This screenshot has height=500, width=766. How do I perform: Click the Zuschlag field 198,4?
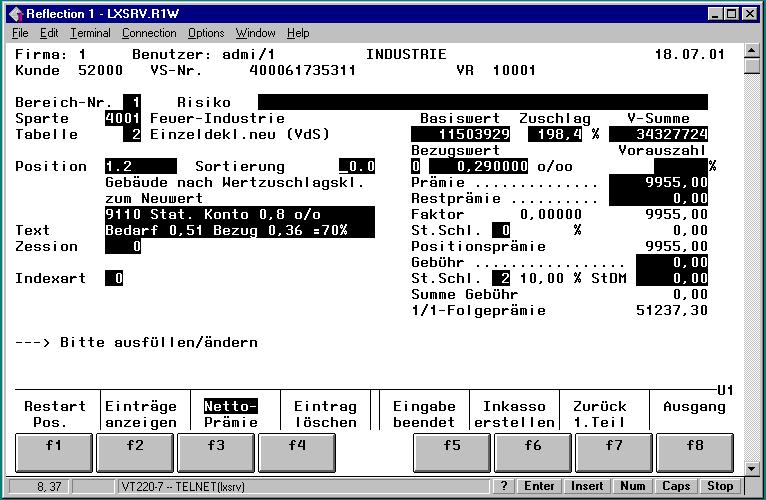555,134
